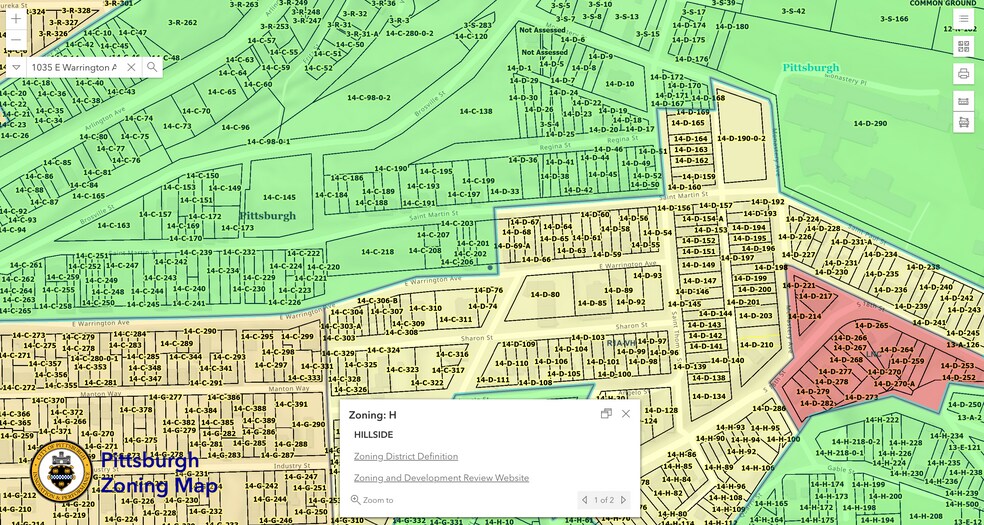The height and width of the screenshot is (525, 984).
Task: Select parcel 14-C-65
Action: 222,92
